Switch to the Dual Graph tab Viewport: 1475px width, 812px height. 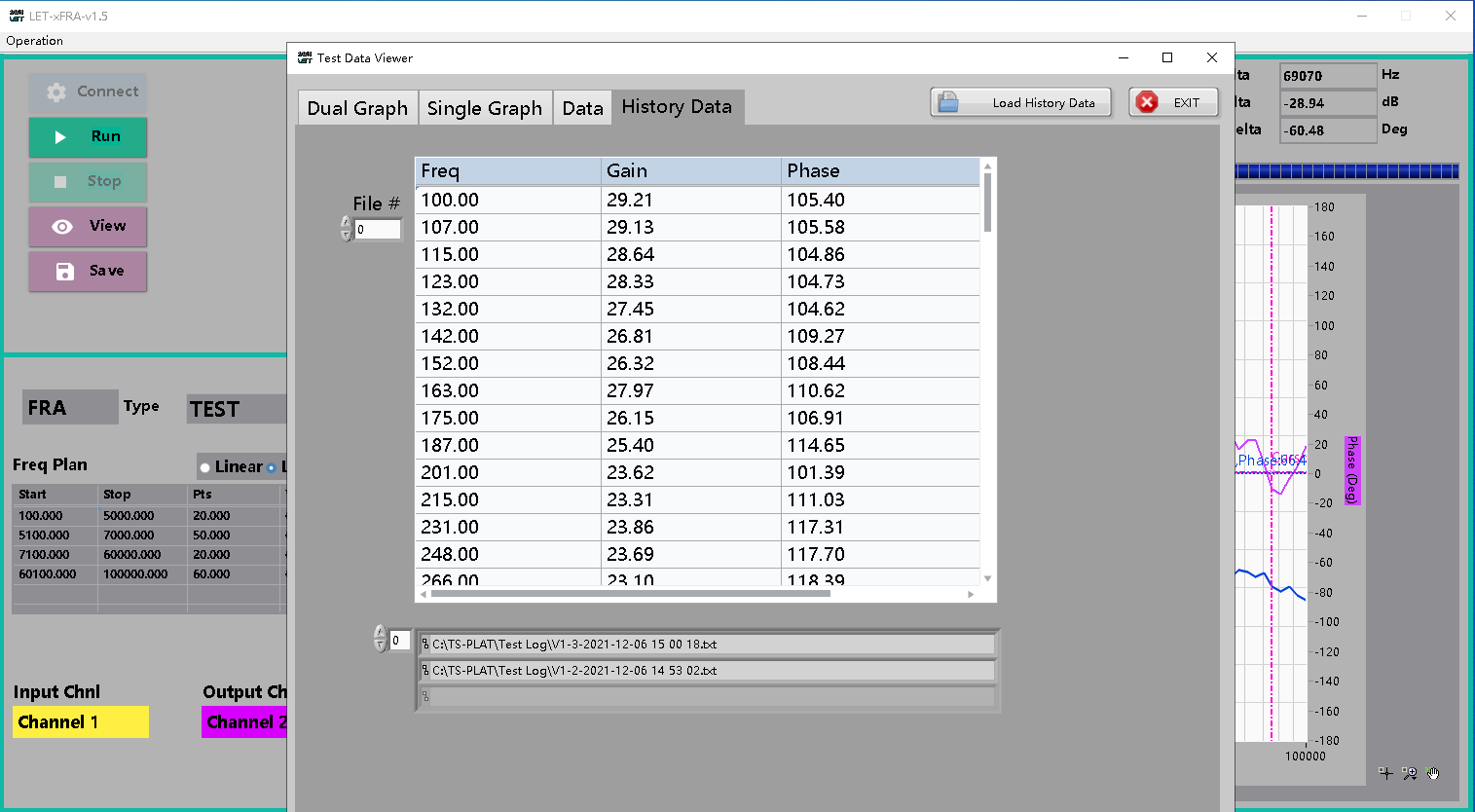(x=357, y=108)
